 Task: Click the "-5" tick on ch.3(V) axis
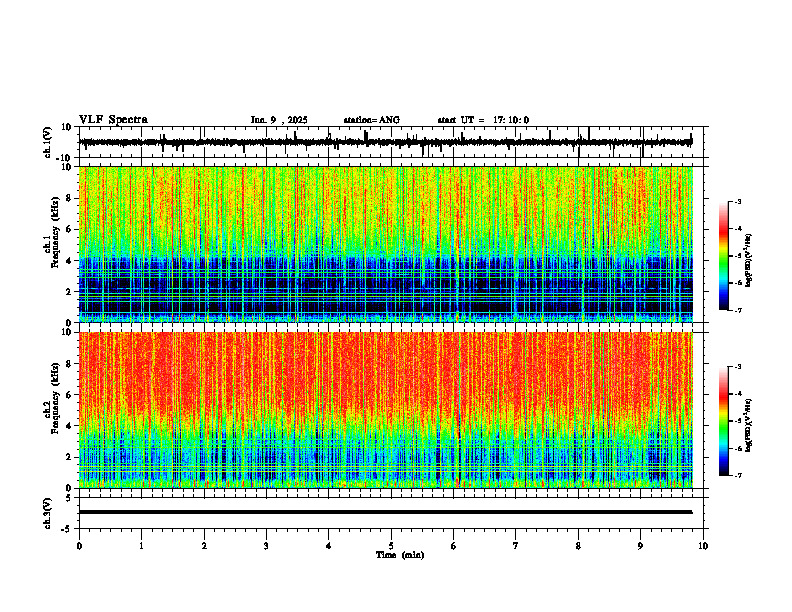67,529
